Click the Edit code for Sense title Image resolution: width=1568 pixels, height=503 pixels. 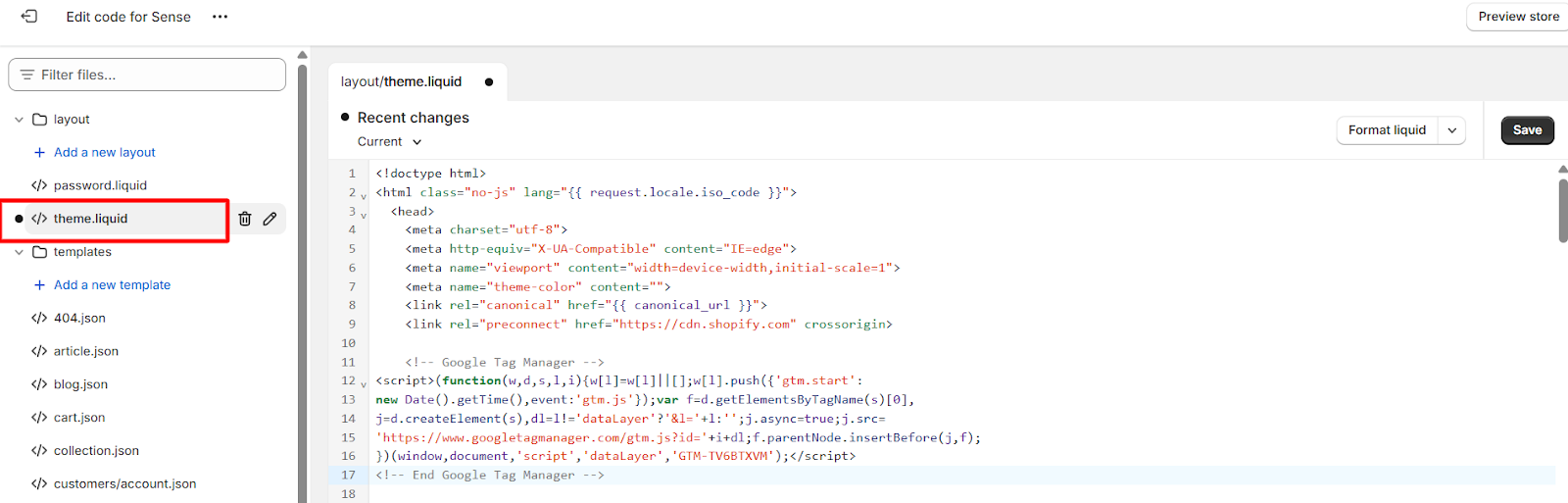tap(128, 17)
